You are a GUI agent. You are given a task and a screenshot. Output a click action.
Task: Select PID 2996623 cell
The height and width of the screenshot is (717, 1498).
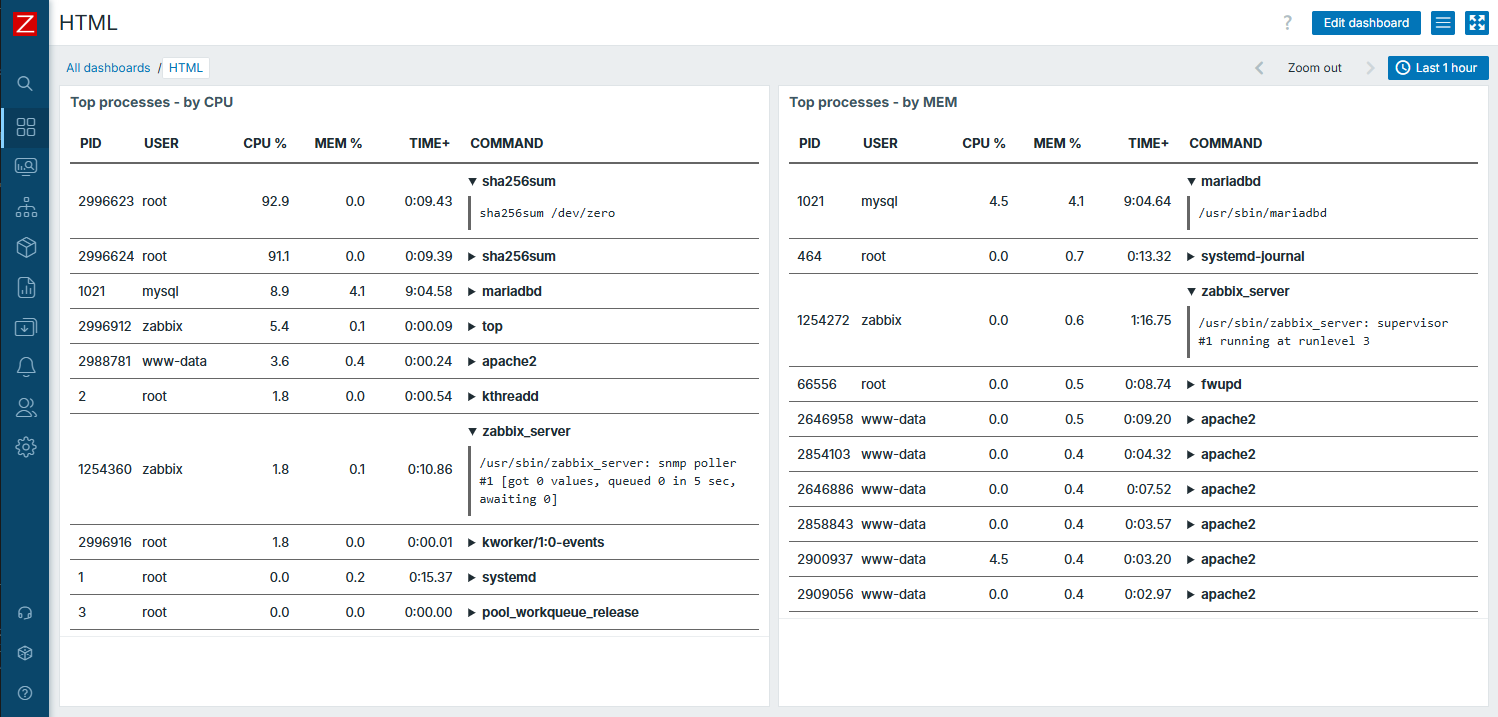pos(106,201)
